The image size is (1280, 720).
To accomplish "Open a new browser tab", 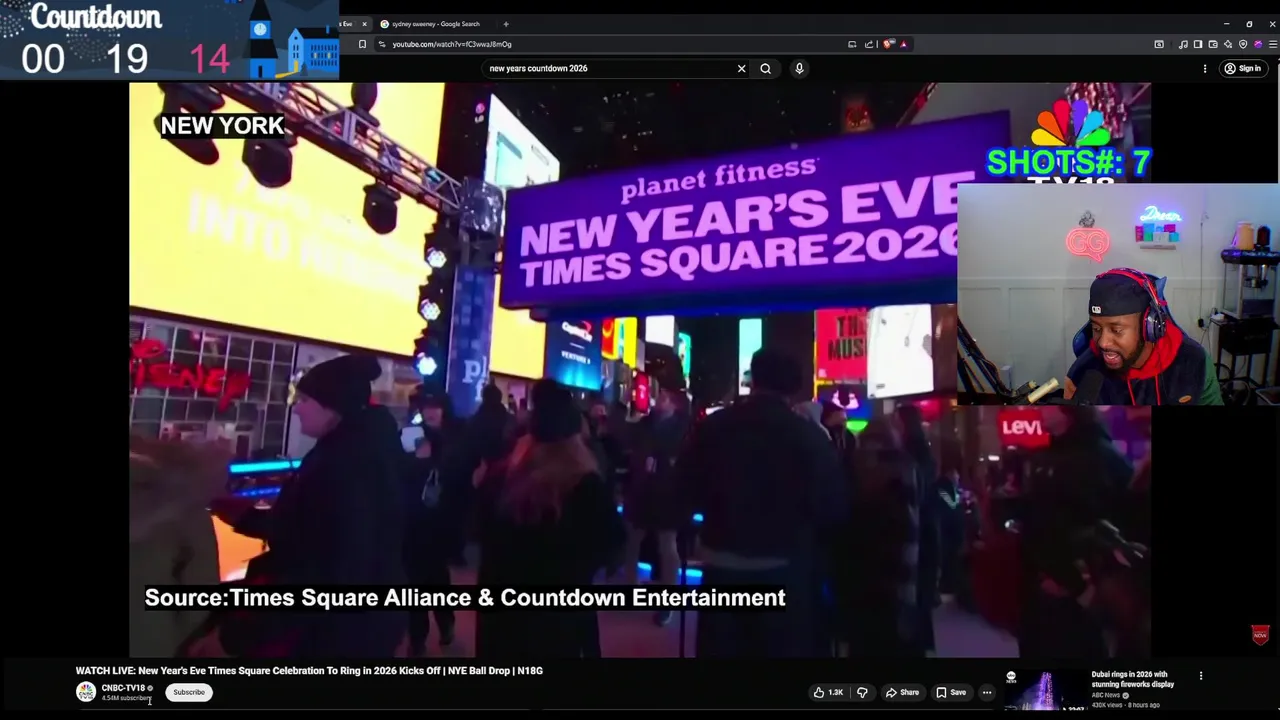I will tap(506, 24).
